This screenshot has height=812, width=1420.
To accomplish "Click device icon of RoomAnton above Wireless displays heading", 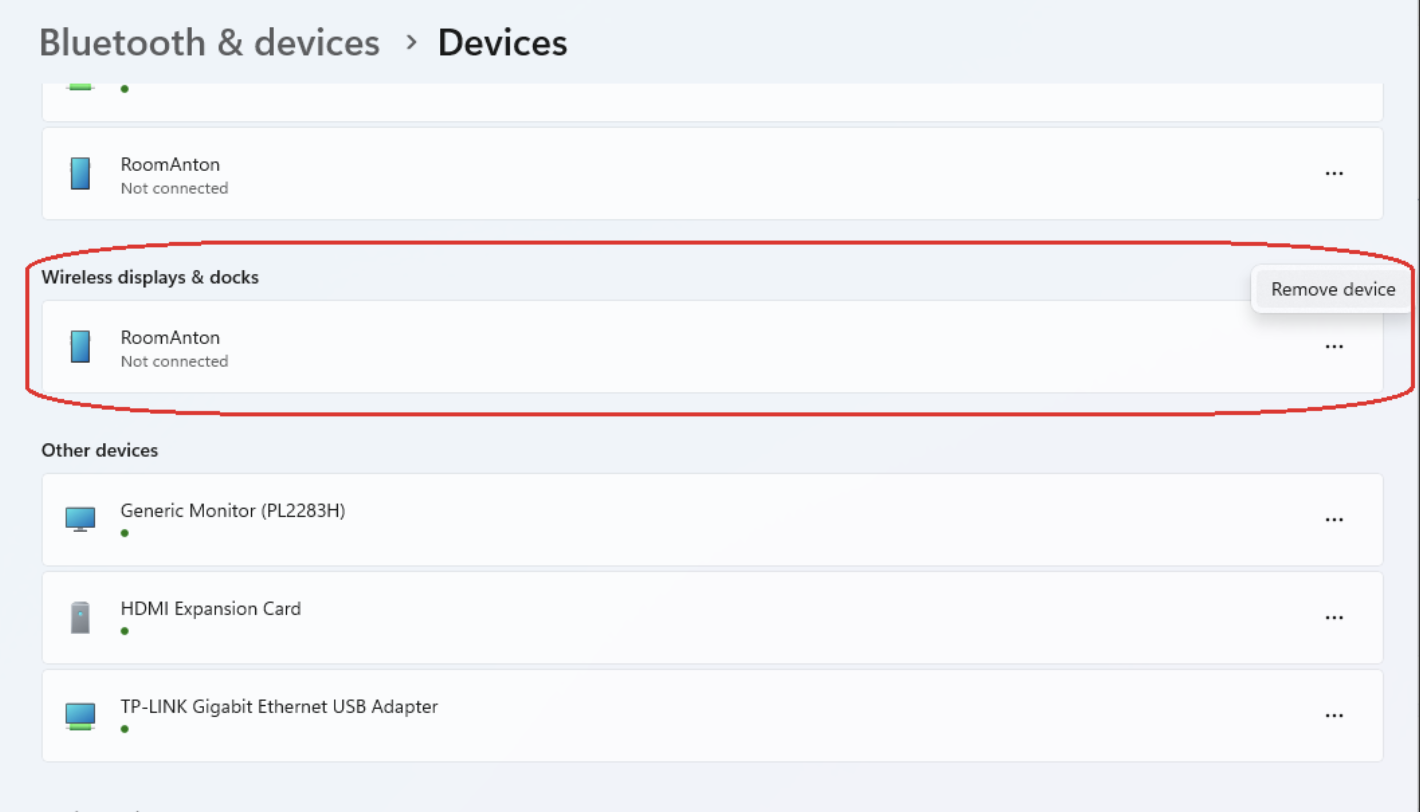I will click(80, 173).
